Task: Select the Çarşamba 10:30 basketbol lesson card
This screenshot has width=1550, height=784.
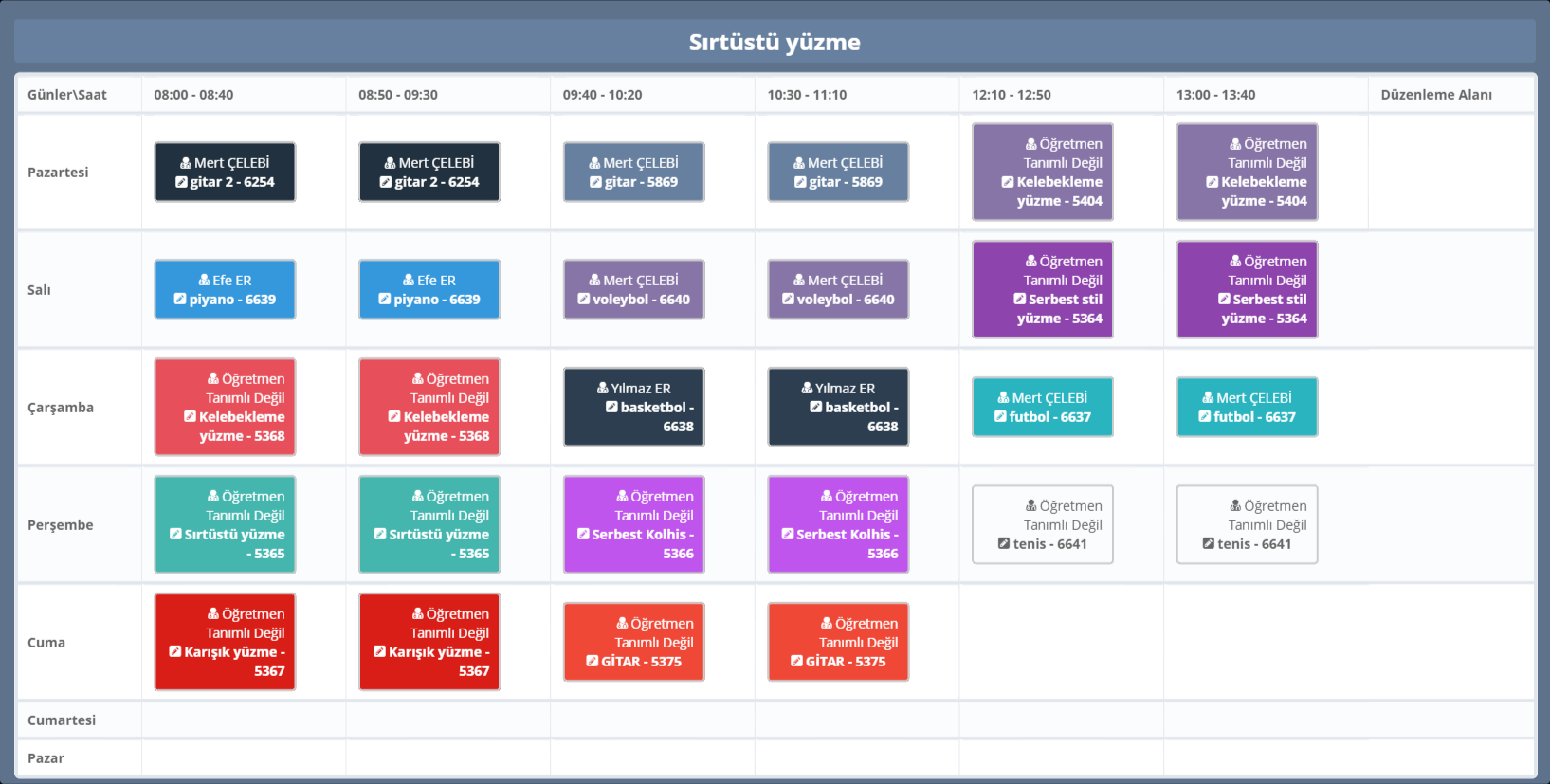Action: [838, 408]
